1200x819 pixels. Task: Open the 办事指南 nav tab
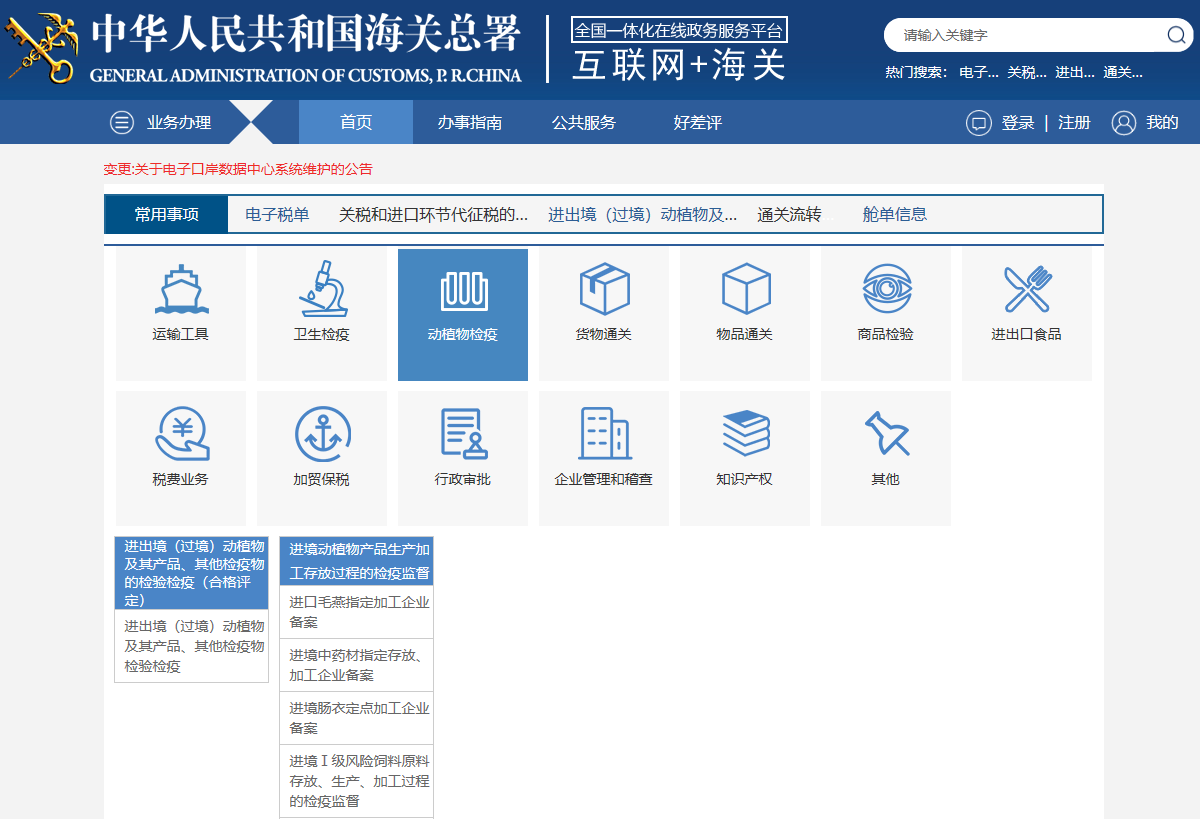[x=470, y=122]
